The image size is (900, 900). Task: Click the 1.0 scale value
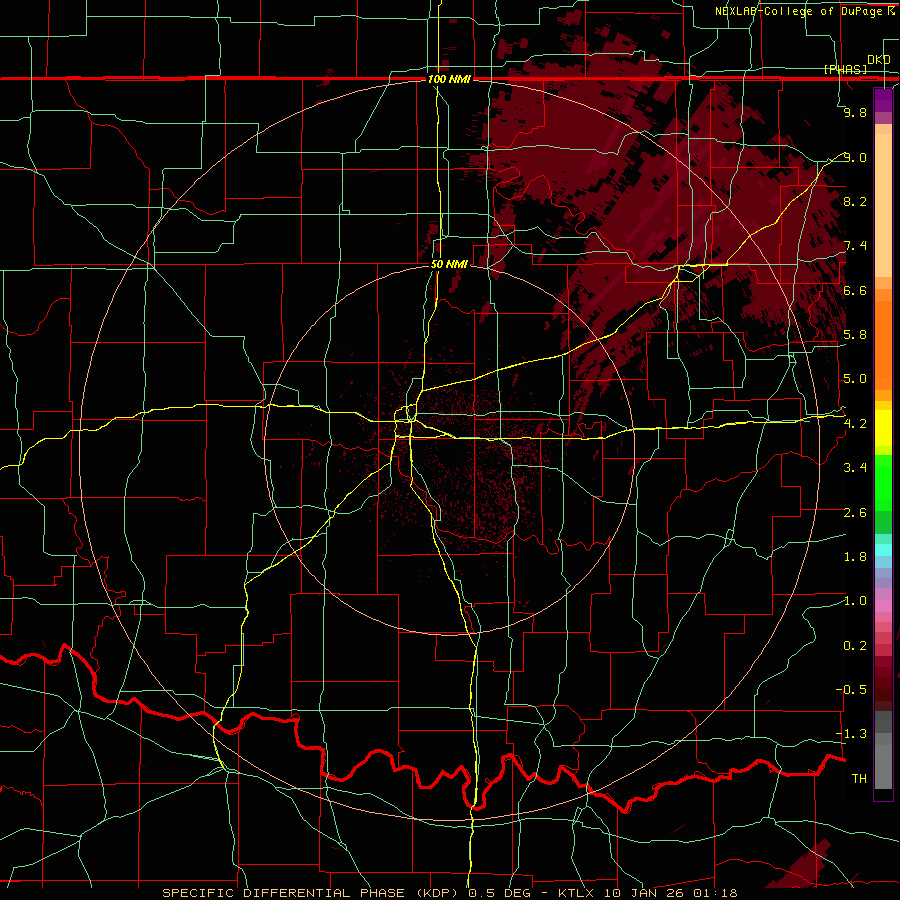pyautogui.click(x=855, y=601)
